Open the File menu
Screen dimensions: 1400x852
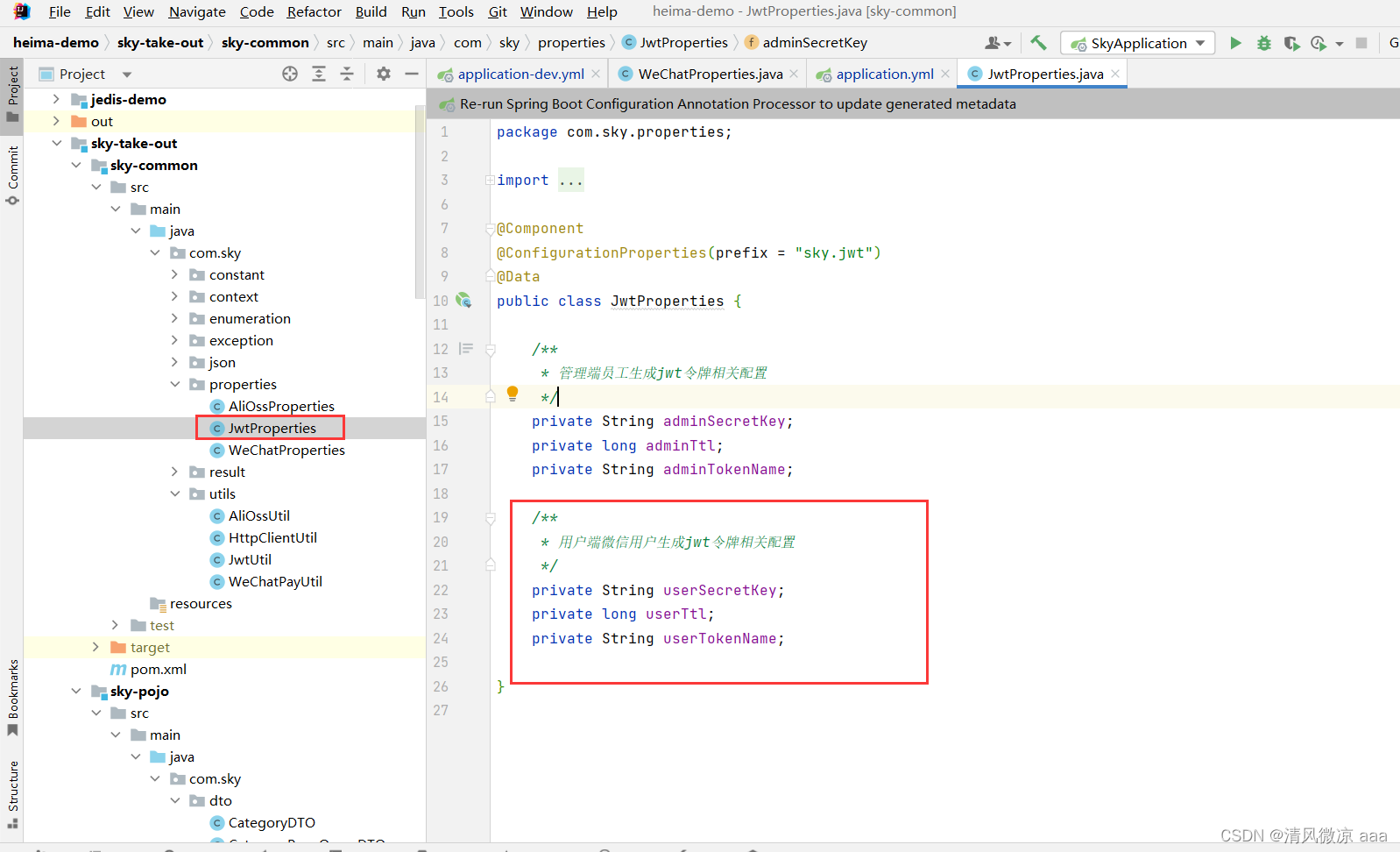tap(60, 11)
